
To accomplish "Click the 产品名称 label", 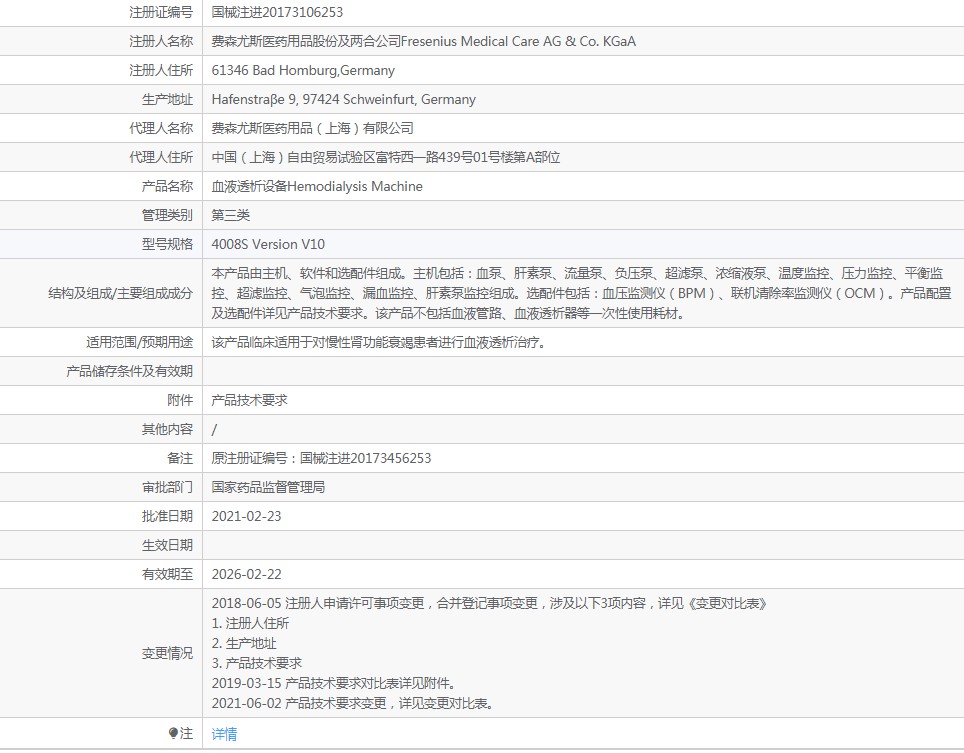I will (167, 186).
